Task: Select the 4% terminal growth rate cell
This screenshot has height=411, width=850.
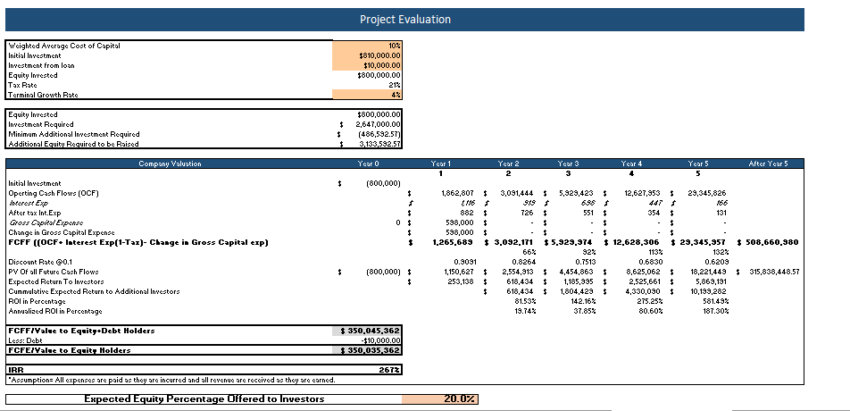Action: (367, 94)
